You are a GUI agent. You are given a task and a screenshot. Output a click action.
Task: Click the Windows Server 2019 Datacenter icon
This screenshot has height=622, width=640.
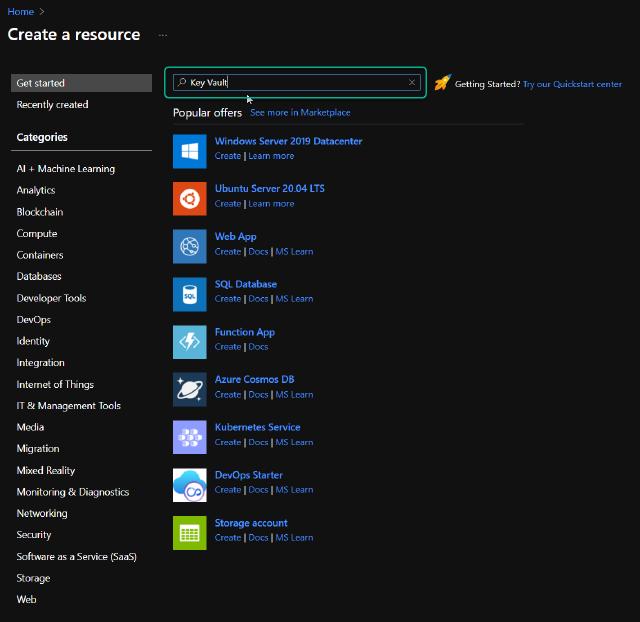tap(189, 150)
